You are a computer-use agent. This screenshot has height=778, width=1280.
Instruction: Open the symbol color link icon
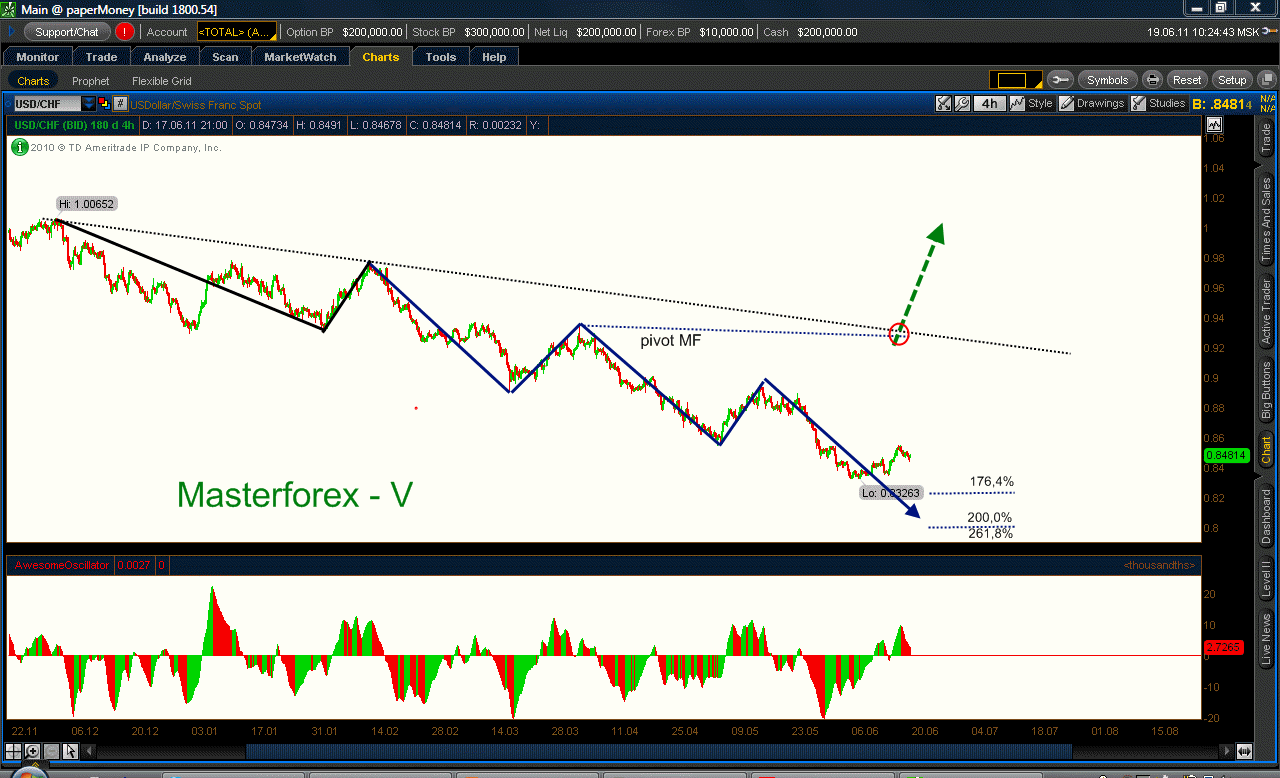tap(104, 103)
